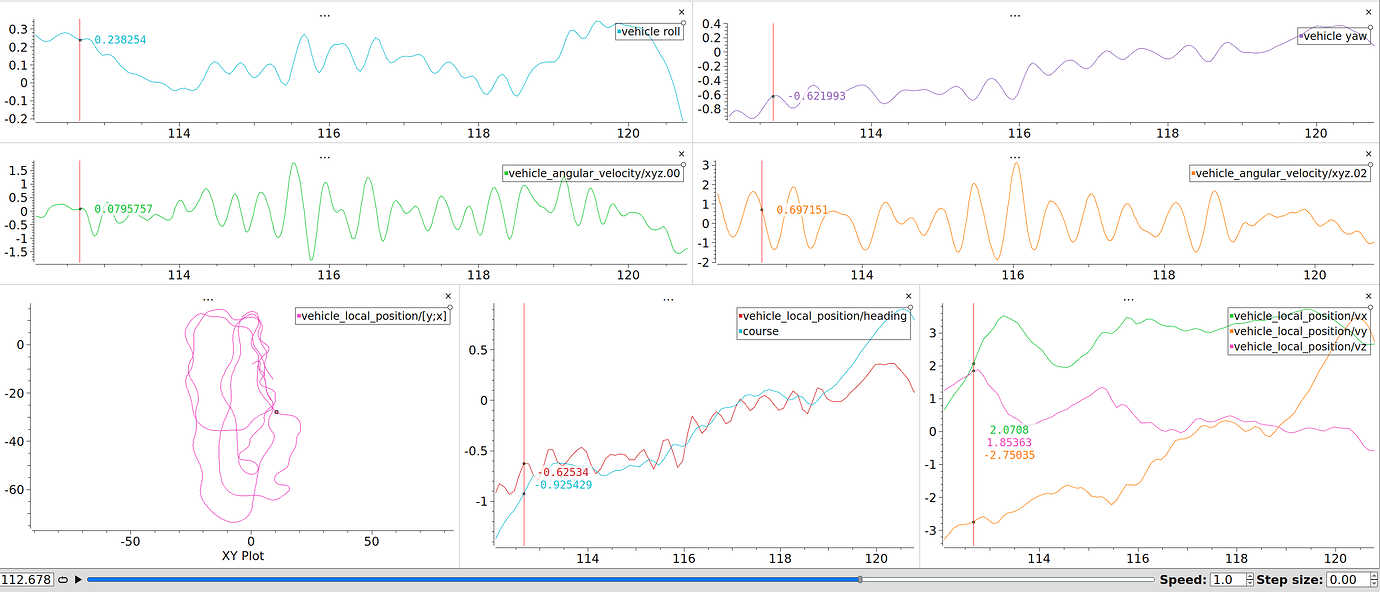Screen dimensions: 1380x592
Task: Click the corner circle handle of heading/course legend
Action: 910,308
